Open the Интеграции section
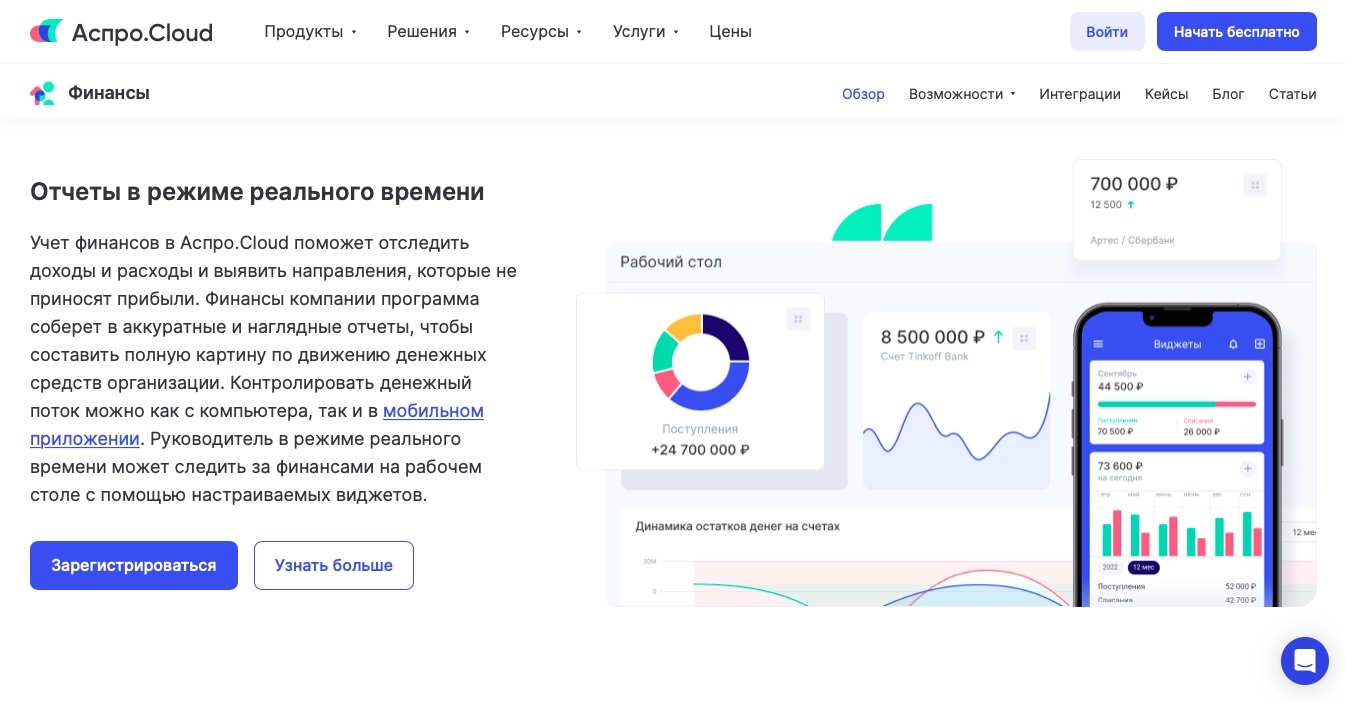Image resolution: width=1345 pixels, height=705 pixels. click(x=1080, y=94)
